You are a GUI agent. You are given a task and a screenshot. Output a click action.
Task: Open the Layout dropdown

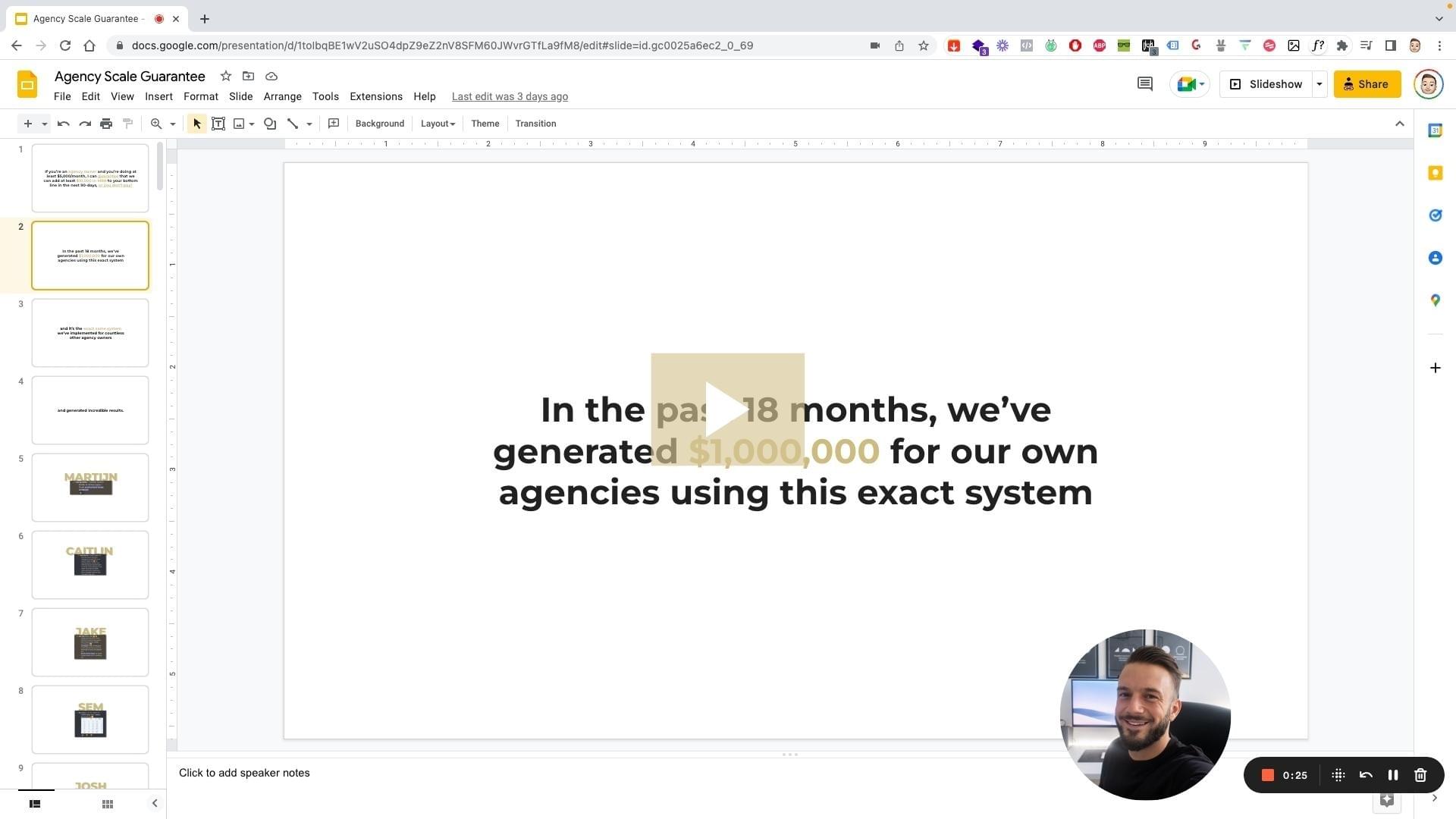[438, 124]
